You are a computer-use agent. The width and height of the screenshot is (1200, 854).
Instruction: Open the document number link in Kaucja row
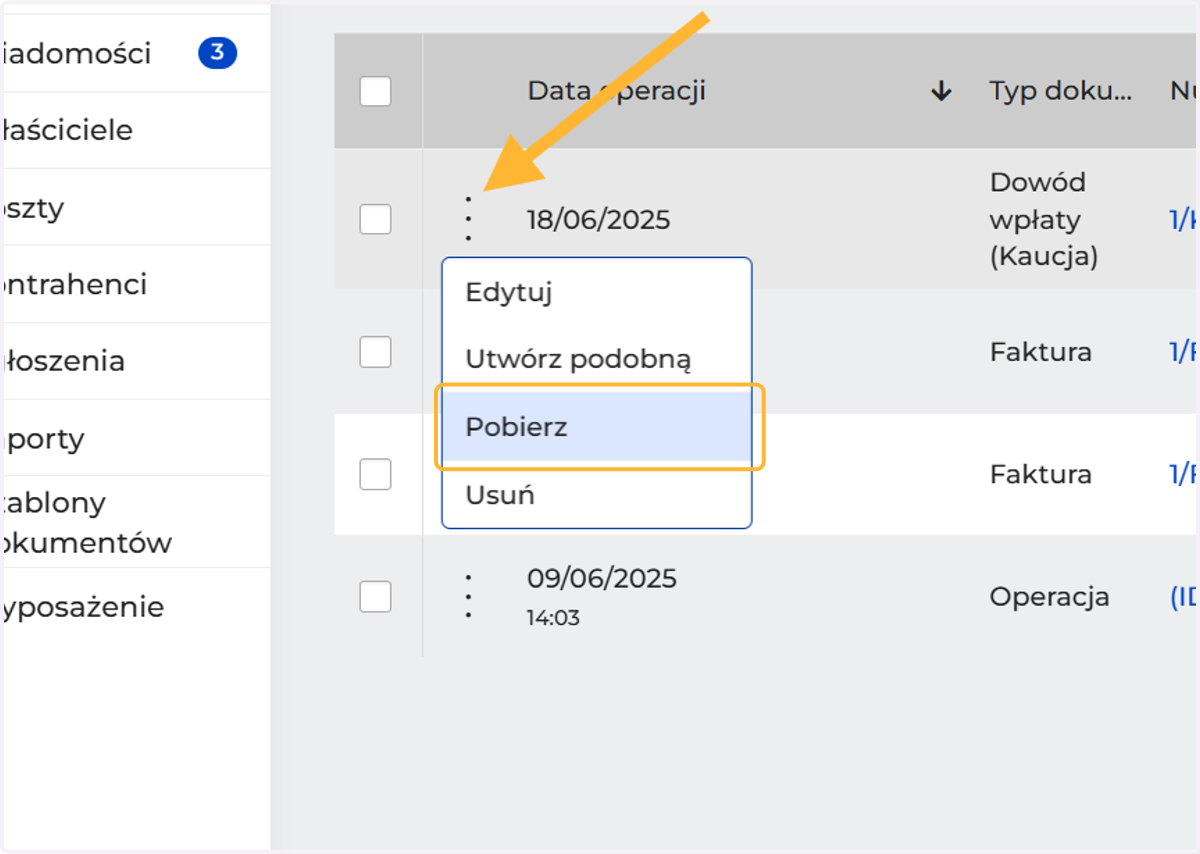click(x=1184, y=220)
